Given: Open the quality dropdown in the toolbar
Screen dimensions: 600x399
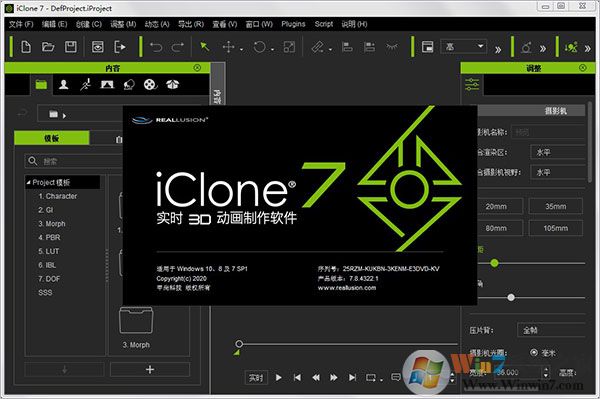Looking at the screenshot, I should click(x=464, y=47).
